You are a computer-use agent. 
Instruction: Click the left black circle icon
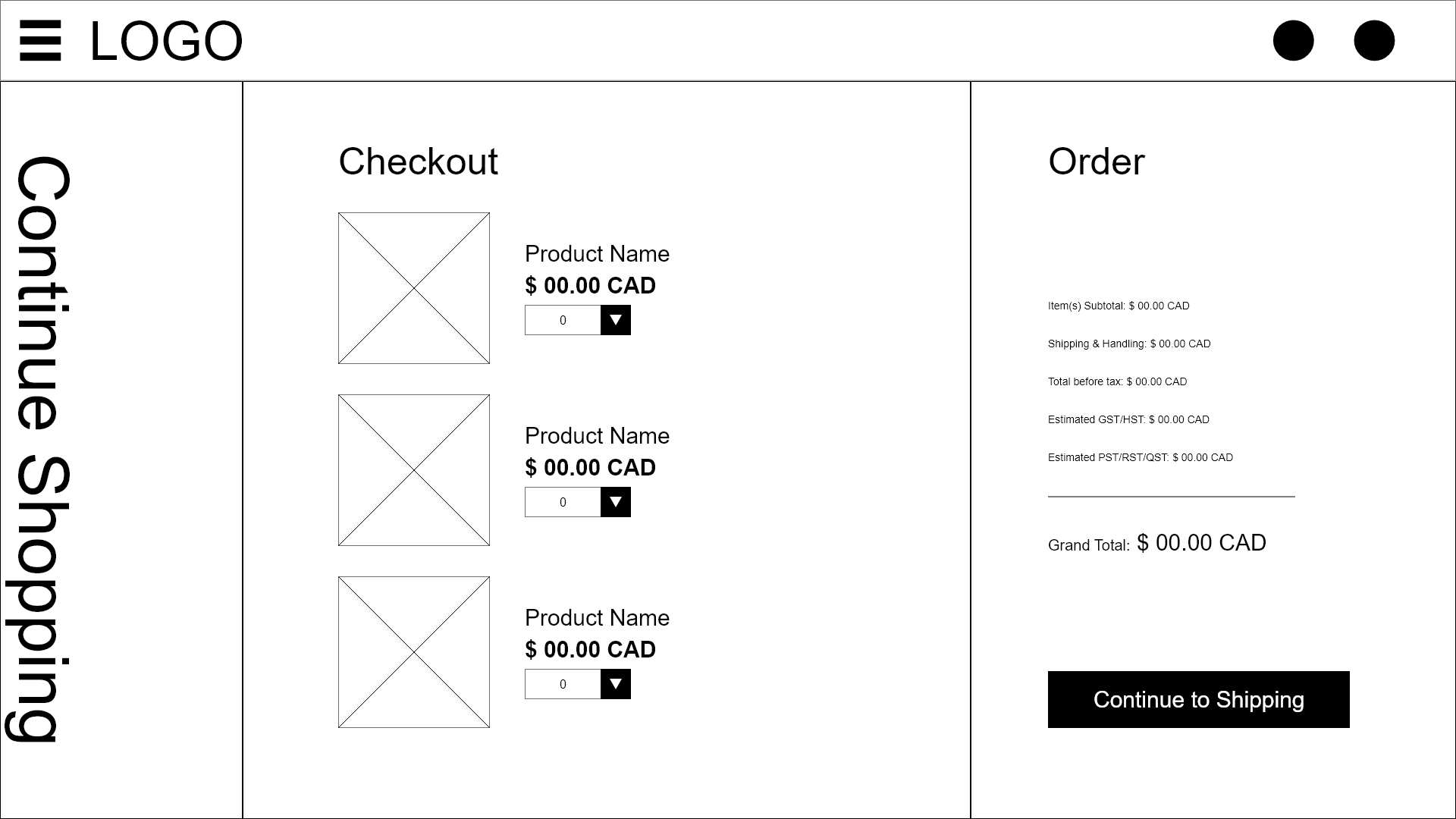tap(1293, 41)
